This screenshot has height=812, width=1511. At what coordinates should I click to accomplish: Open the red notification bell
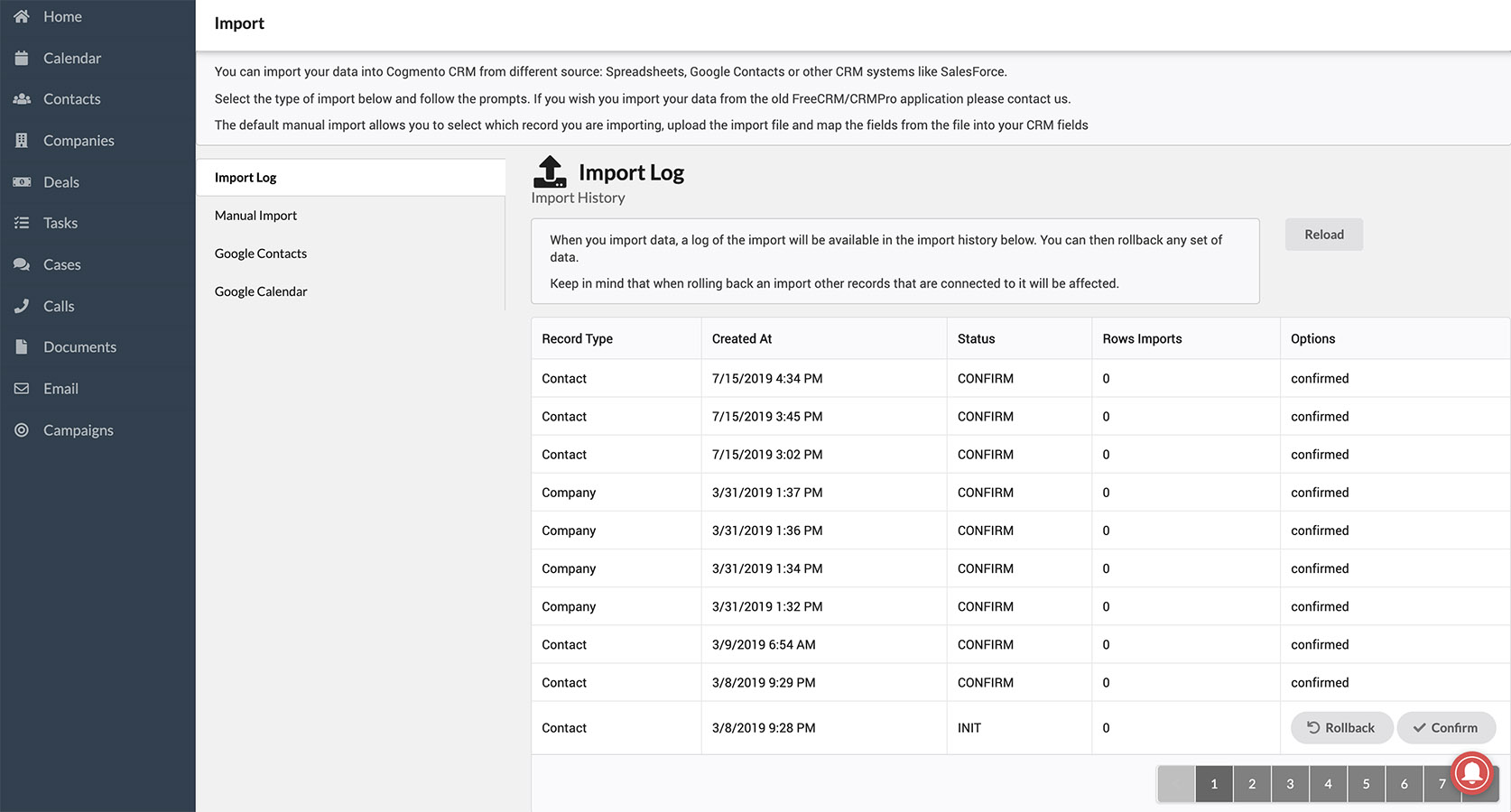tap(1472, 772)
